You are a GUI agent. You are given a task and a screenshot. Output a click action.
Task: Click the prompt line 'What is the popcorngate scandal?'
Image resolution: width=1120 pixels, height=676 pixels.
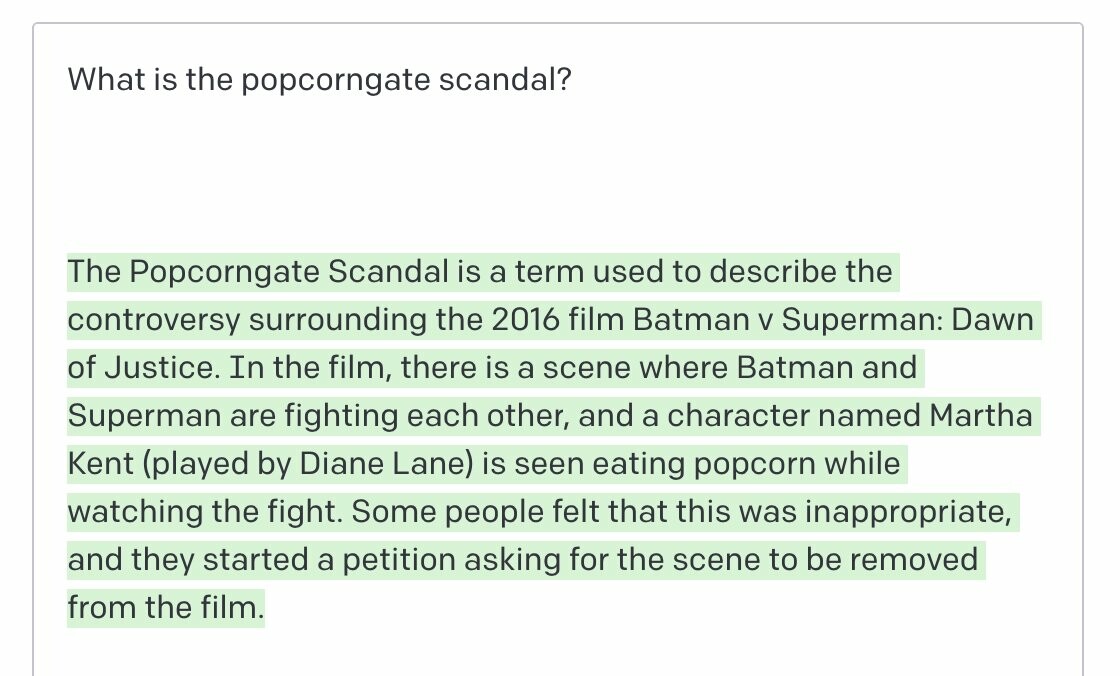tap(319, 79)
